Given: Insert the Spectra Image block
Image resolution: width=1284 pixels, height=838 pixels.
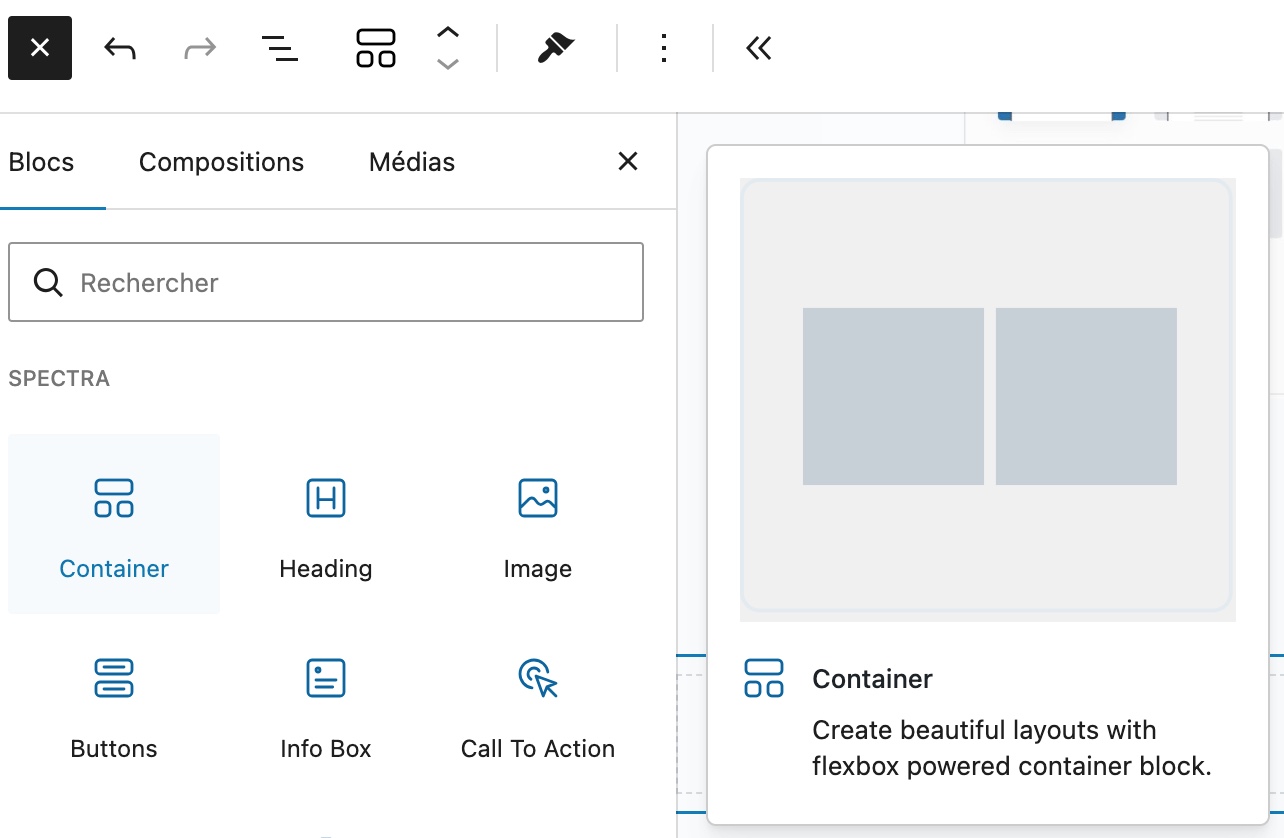Looking at the screenshot, I should coord(538,524).
